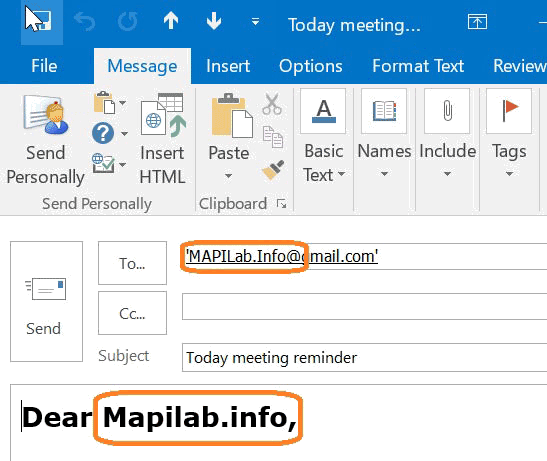The width and height of the screenshot is (547, 461).
Task: Click the Redo arrow in quick access toolbar
Action: tap(127, 22)
